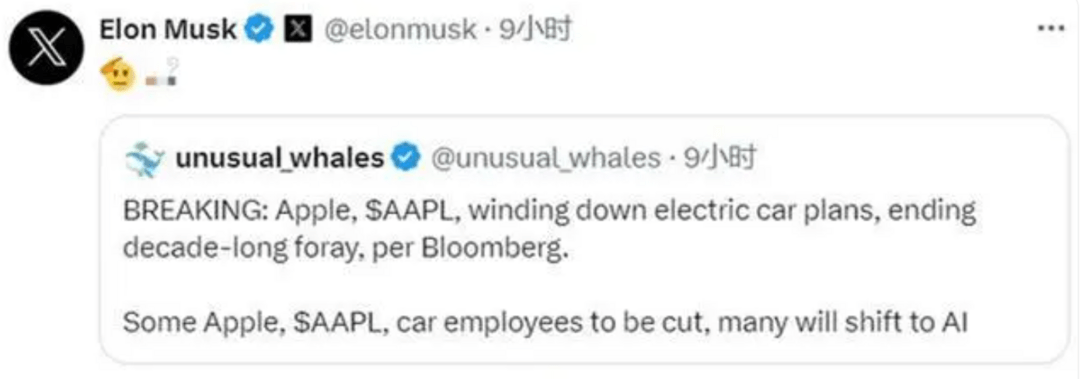Click Elon Musk's blue verified badge
This screenshot has height=379, width=1080.
click(x=259, y=29)
